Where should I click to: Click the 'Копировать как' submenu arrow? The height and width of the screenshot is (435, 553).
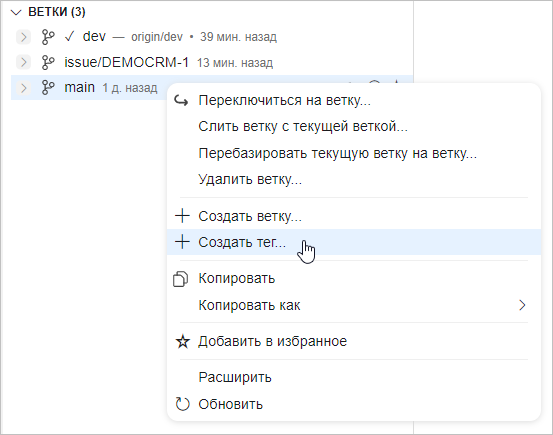pos(522,305)
